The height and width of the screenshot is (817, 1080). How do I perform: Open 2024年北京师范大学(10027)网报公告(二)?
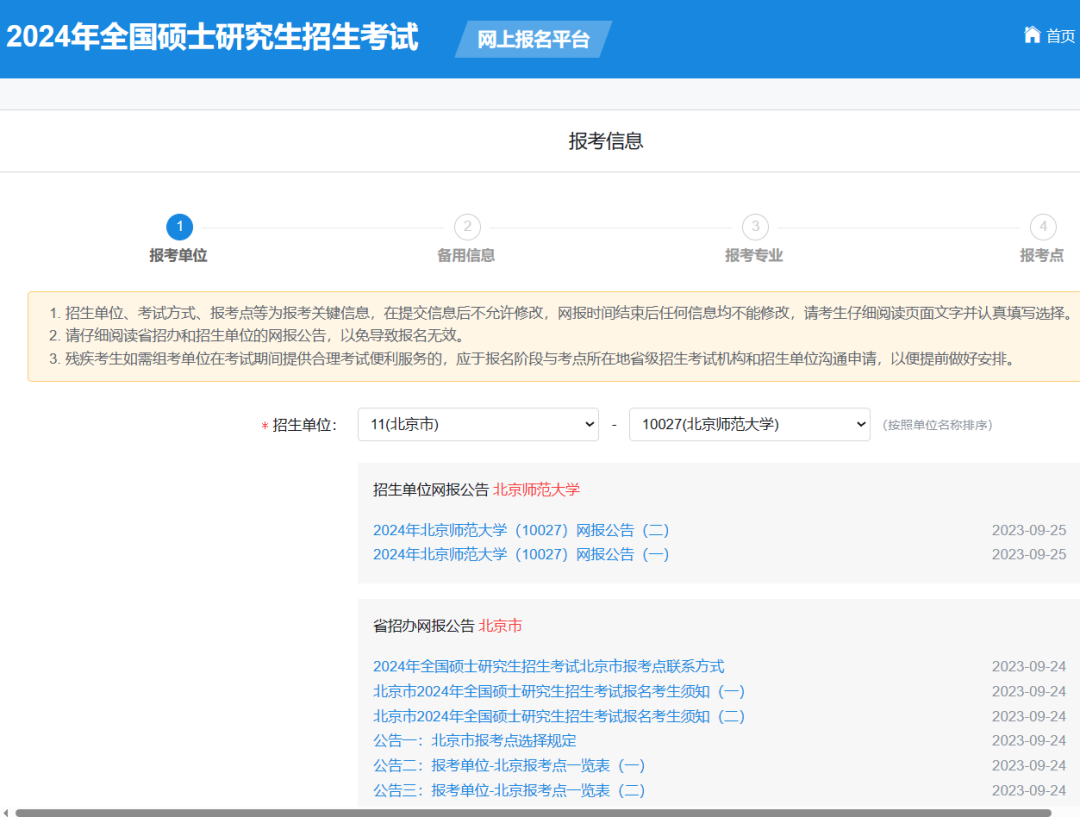[x=521, y=530]
